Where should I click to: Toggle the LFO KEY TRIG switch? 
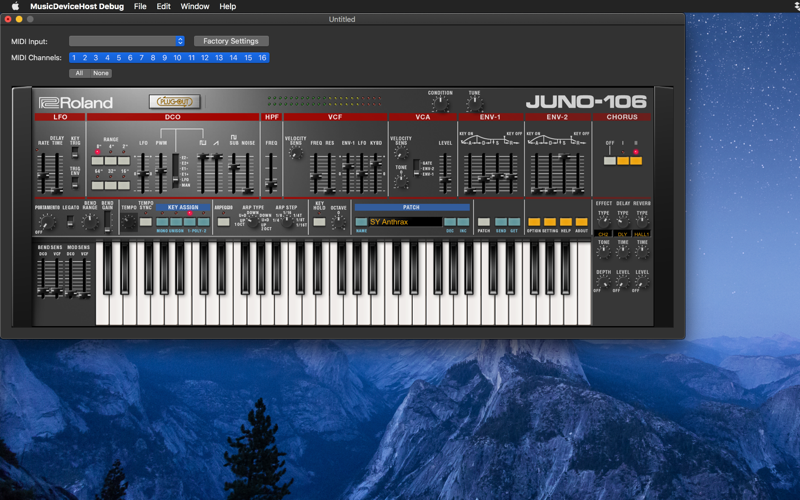click(75, 152)
